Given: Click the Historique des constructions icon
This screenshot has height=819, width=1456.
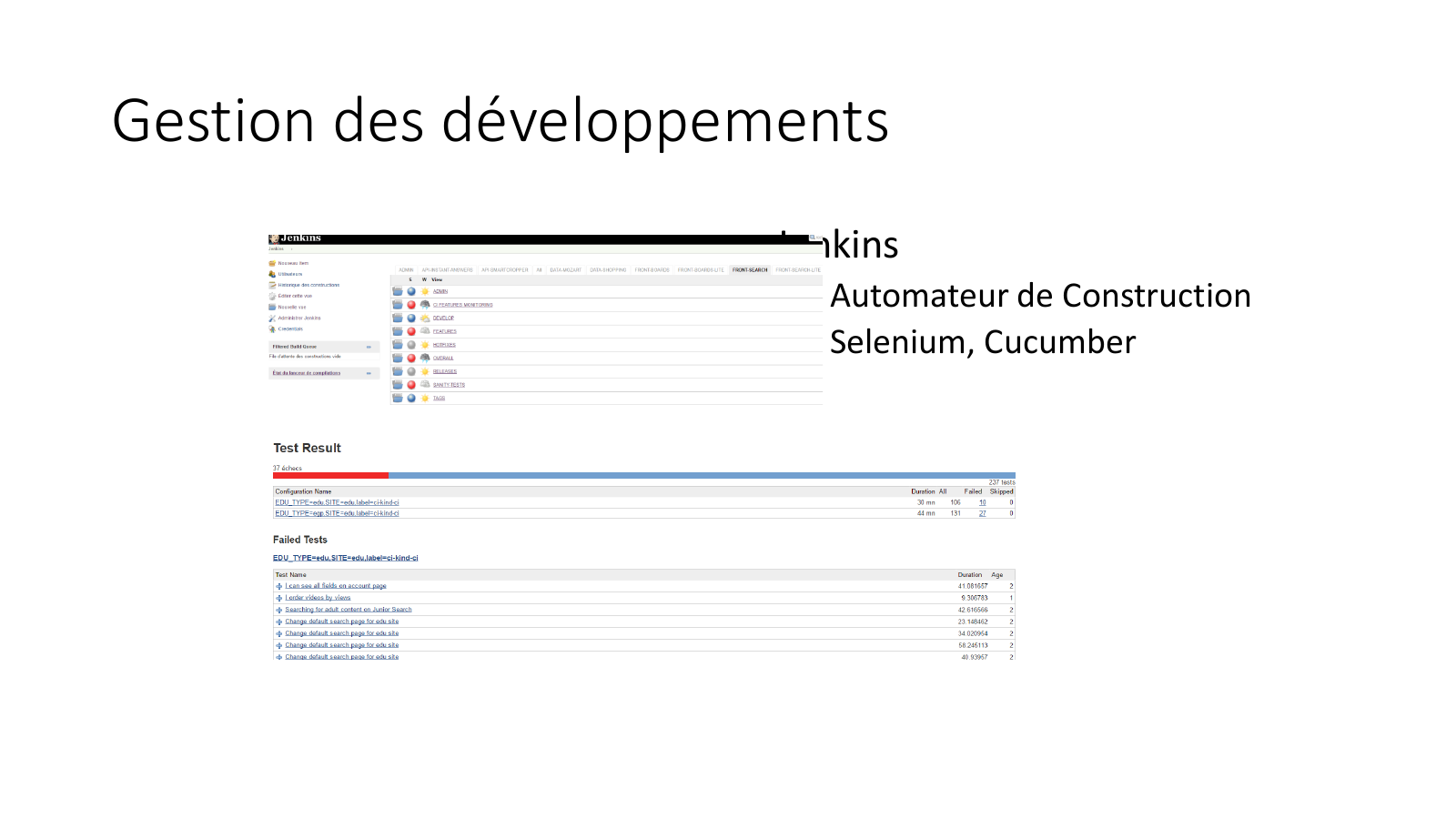Looking at the screenshot, I should click(x=272, y=285).
